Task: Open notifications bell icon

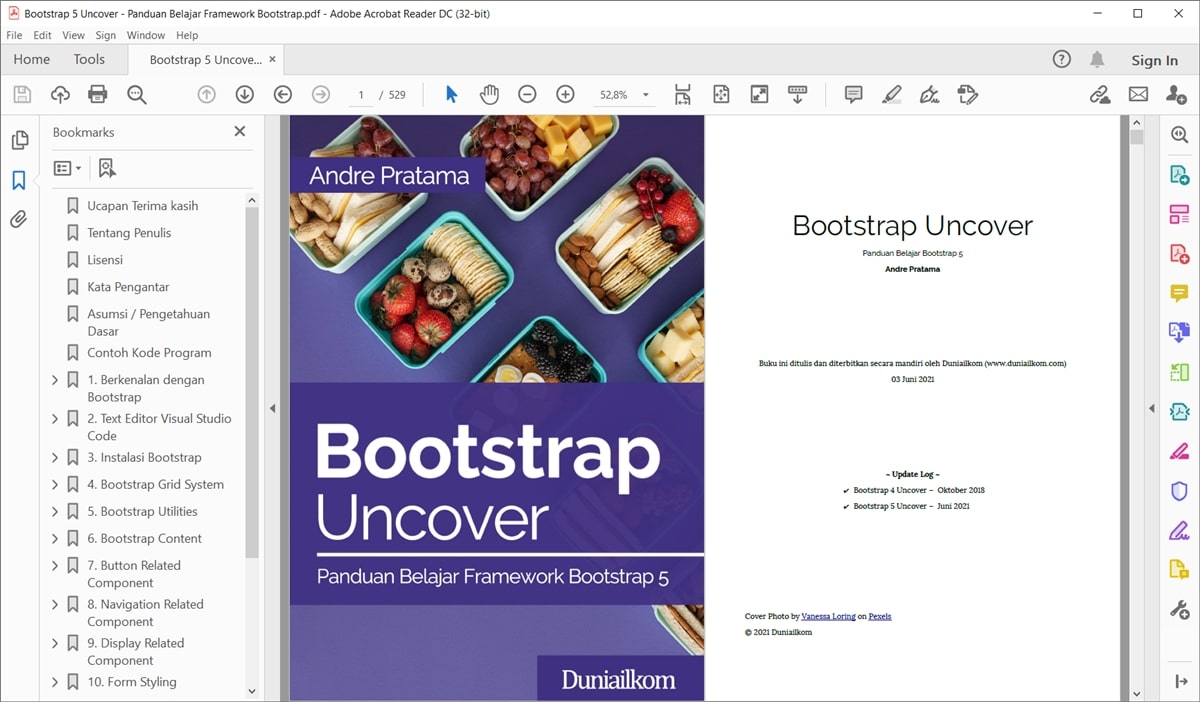Action: pos(1098,60)
